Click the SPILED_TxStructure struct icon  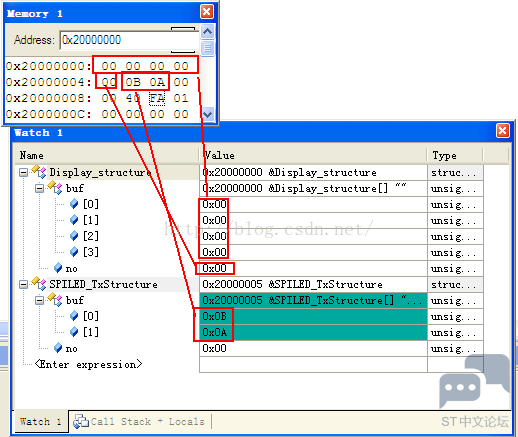point(39,283)
